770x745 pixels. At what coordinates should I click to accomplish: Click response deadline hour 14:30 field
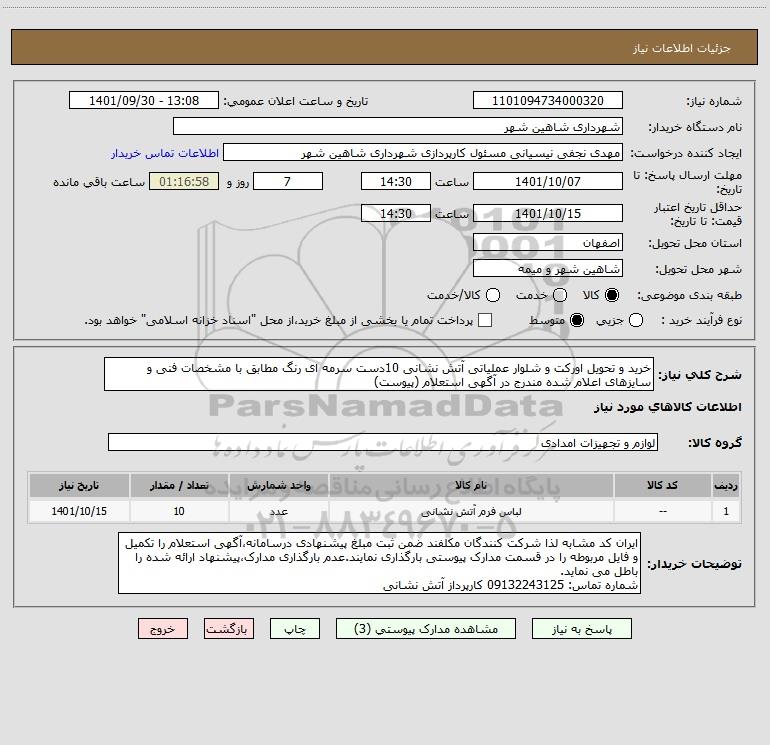click(x=396, y=181)
